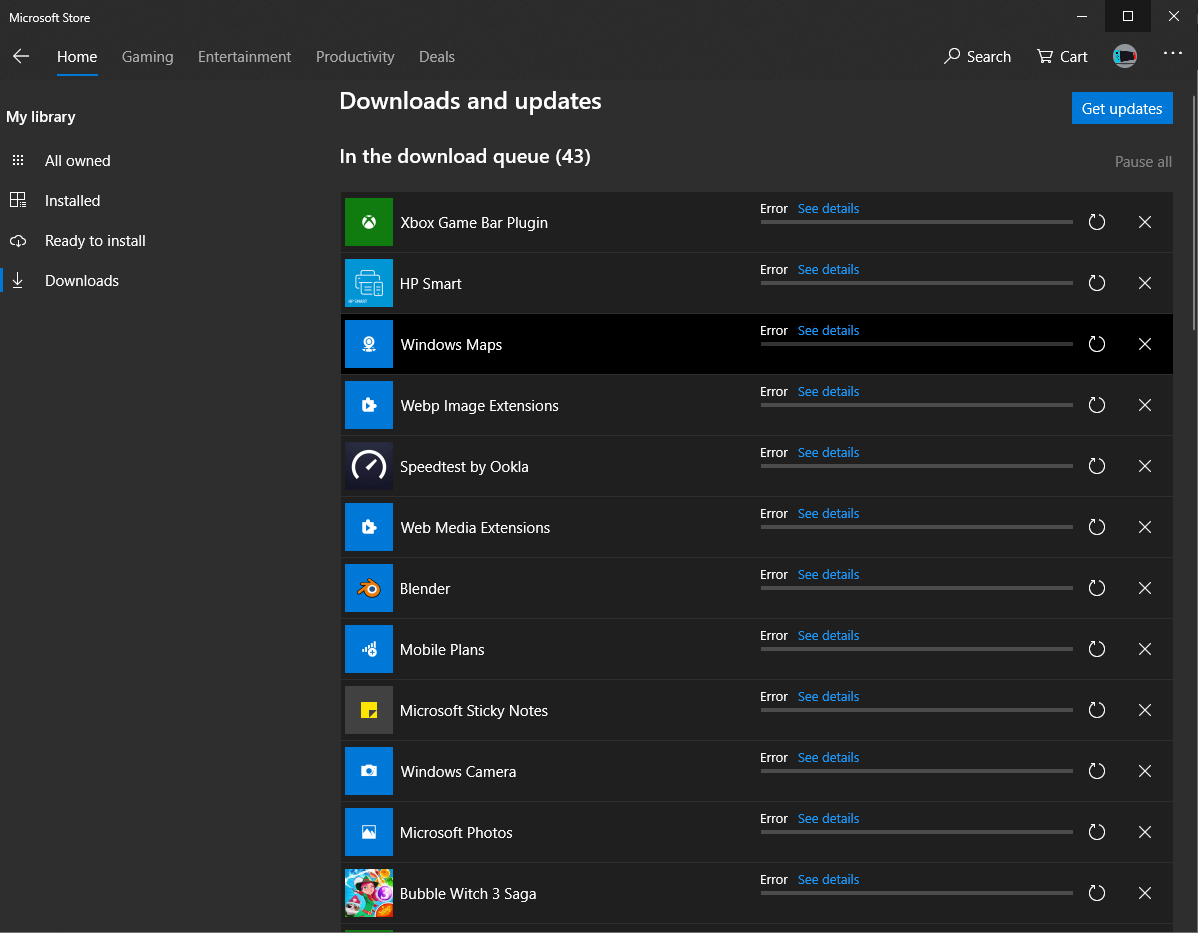The width and height of the screenshot is (1198, 933).
Task: Click the Blender app icon
Action: click(x=369, y=588)
